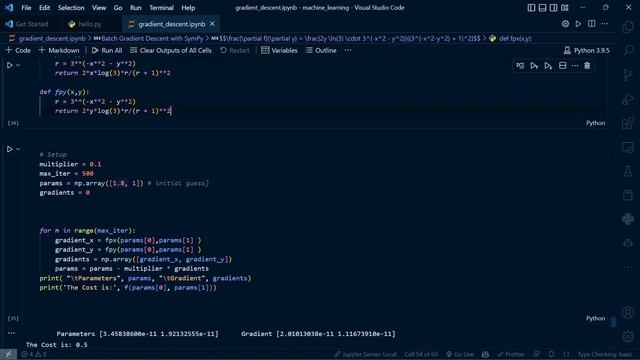Split the current cell
The height and width of the screenshot is (360, 640).
click(562, 66)
